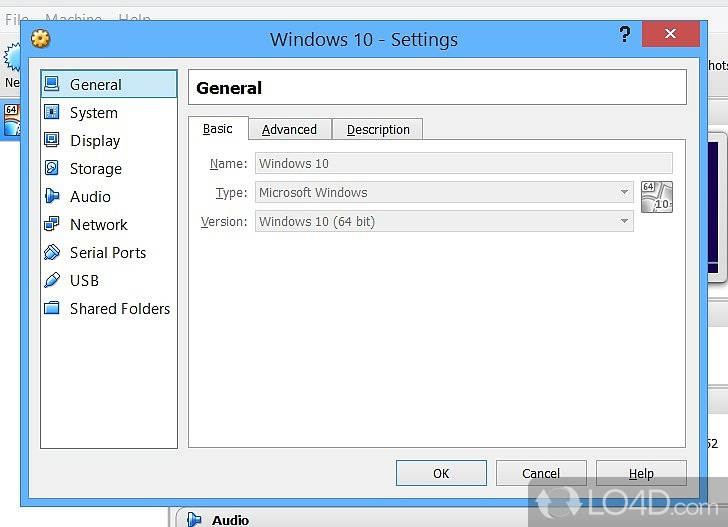Open the Display settings icon
Image resolution: width=728 pixels, height=527 pixels.
coord(52,140)
